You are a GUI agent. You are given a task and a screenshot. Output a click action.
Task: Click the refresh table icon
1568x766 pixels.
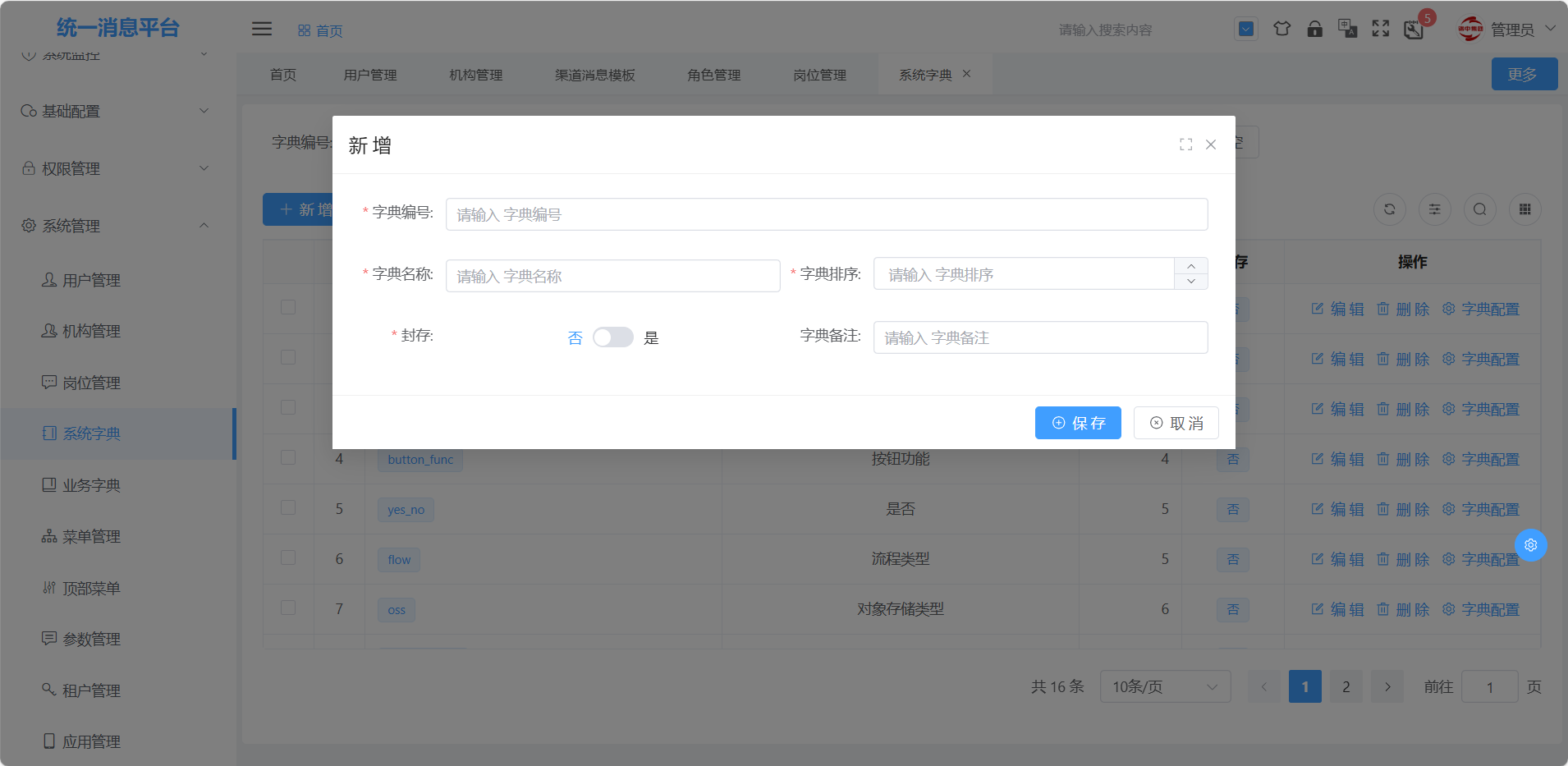point(1390,209)
